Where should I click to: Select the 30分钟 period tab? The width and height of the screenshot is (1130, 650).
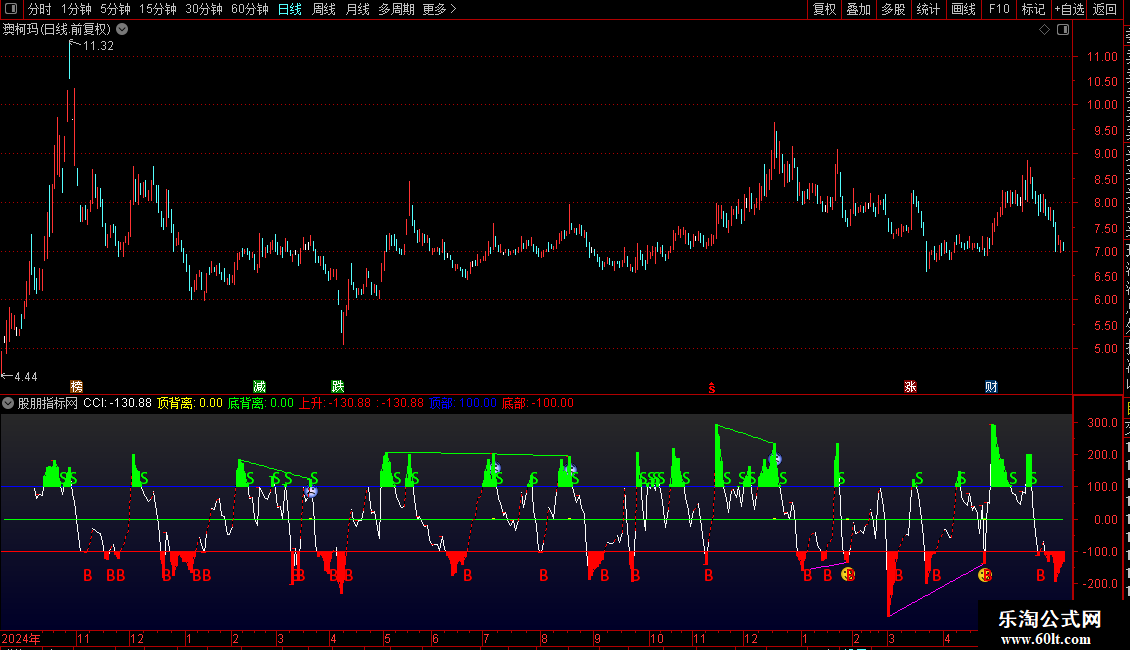203,9
